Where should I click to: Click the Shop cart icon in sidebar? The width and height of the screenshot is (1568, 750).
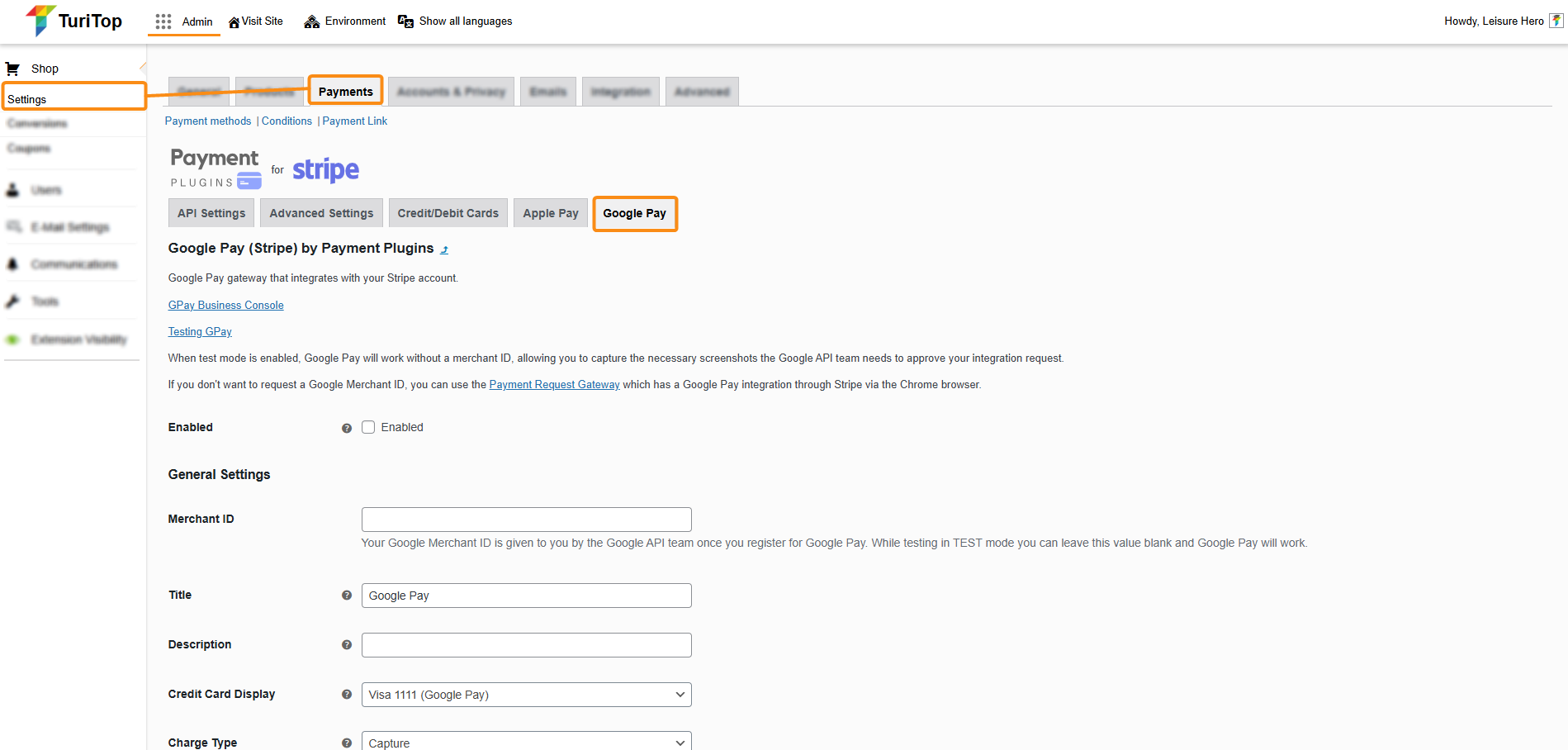[x=13, y=69]
